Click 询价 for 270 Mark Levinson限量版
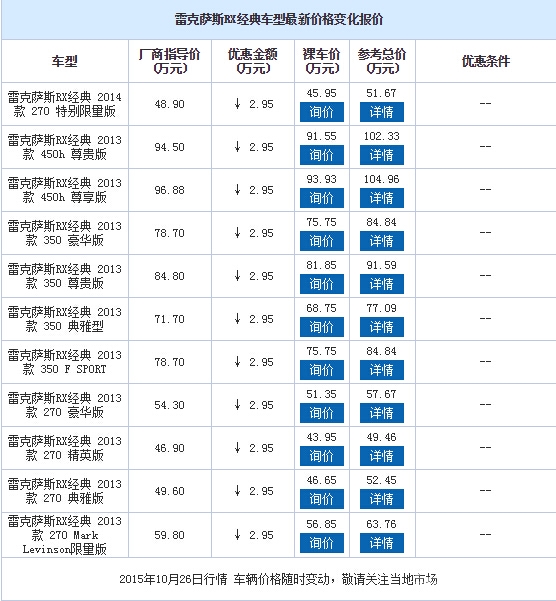 point(321,543)
